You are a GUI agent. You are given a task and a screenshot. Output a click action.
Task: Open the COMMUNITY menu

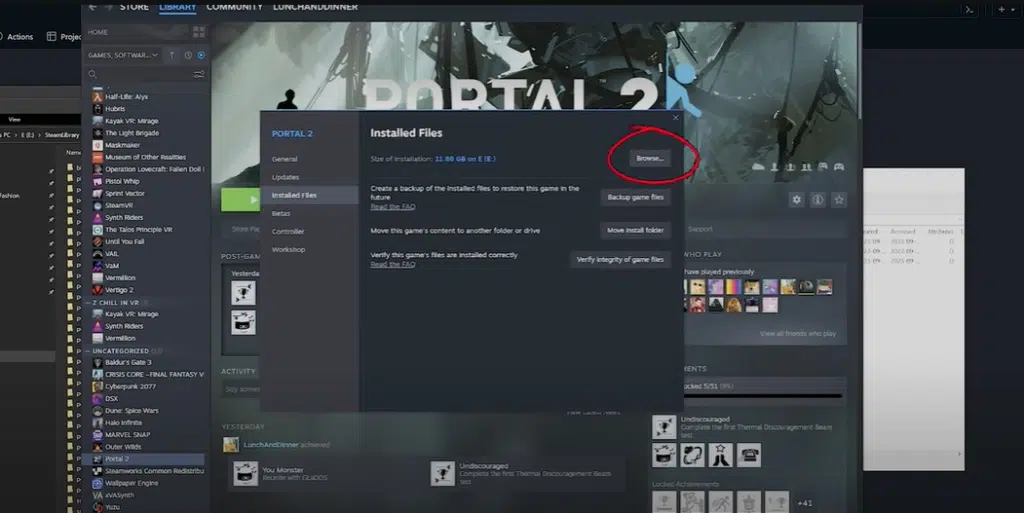234,7
